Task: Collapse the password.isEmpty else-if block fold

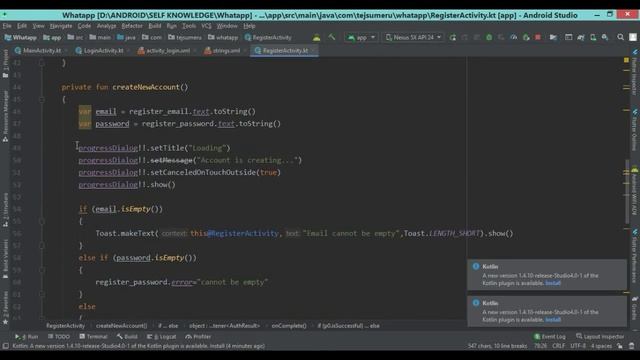Action: [42, 270]
